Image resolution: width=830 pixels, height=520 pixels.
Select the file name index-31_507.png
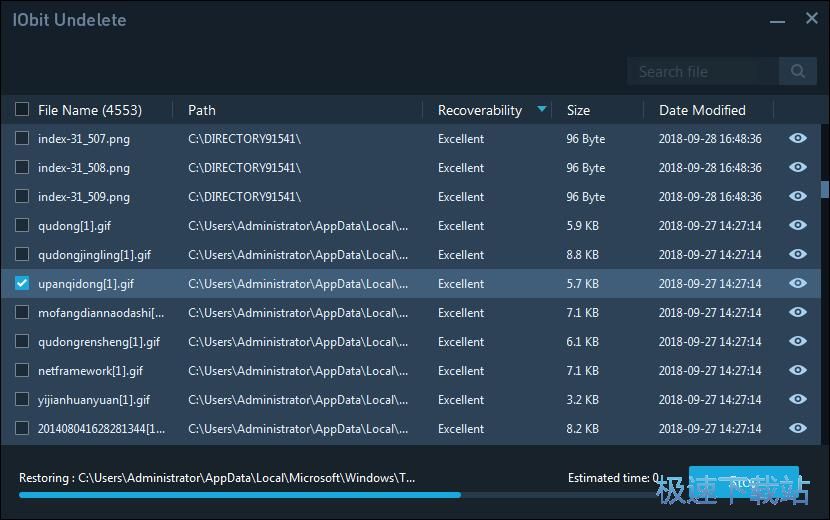click(84, 139)
